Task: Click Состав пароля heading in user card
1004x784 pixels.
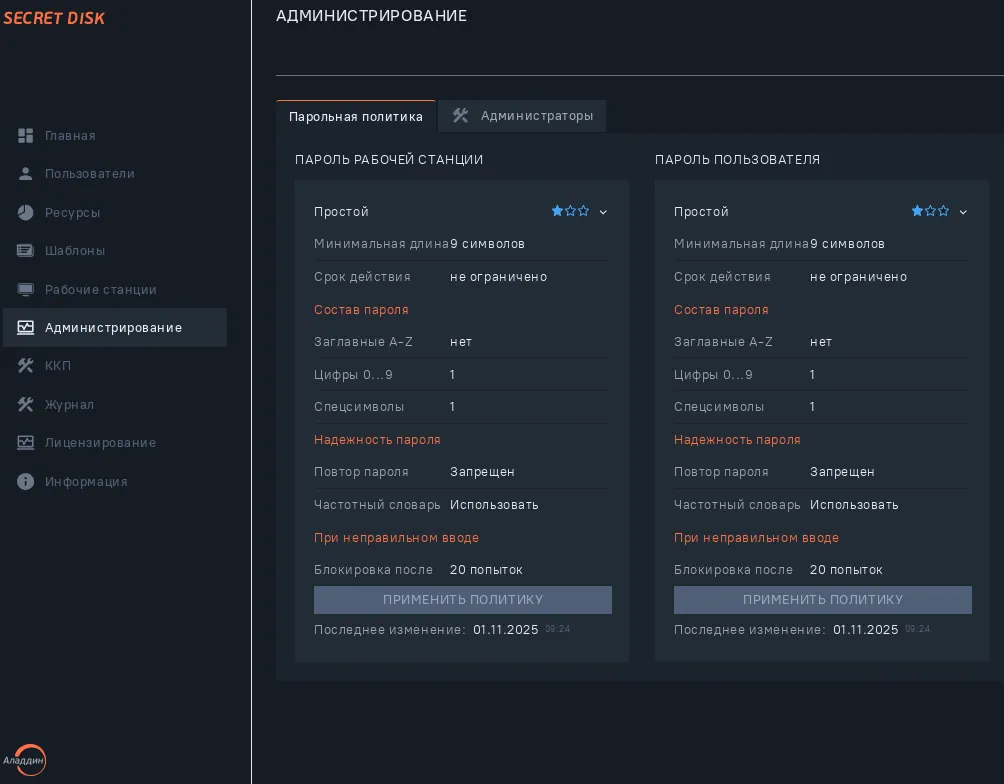Action: click(x=721, y=309)
